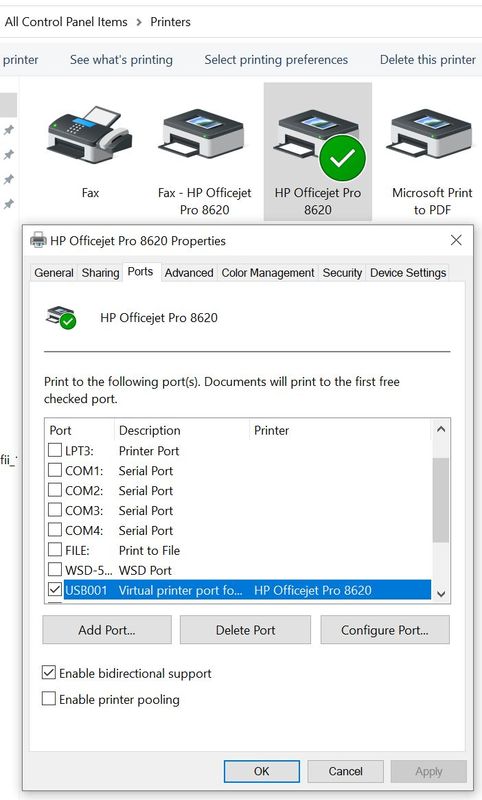Confirm with the OK button
The height and width of the screenshot is (800, 482).
[x=262, y=771]
